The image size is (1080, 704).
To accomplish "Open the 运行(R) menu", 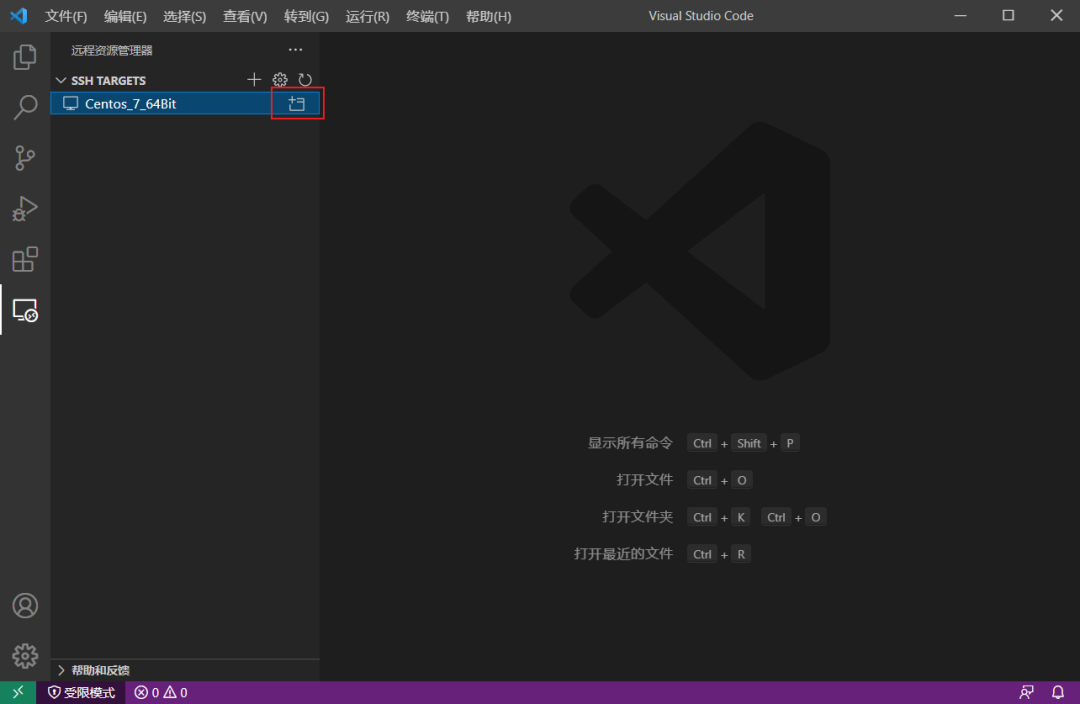I will (x=367, y=16).
